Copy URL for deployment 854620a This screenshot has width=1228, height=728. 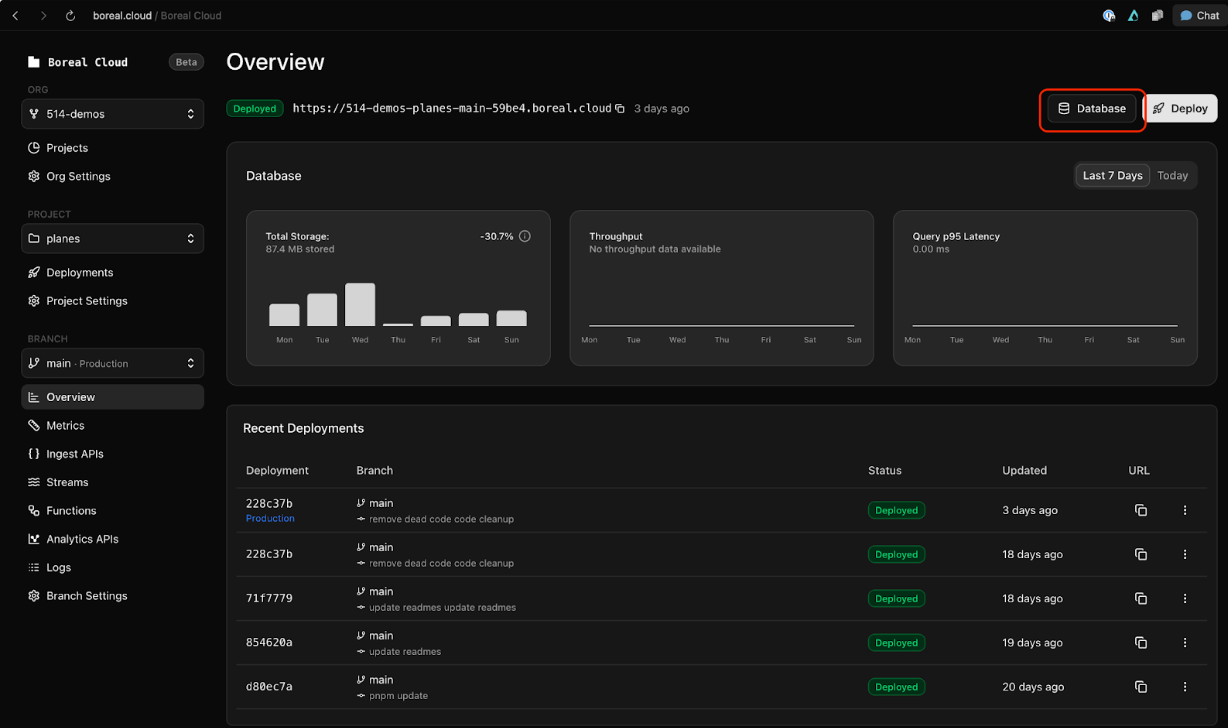pyautogui.click(x=1141, y=642)
